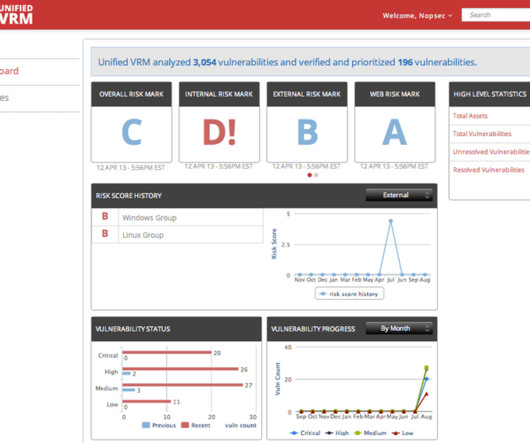Screen dimensions: 530x443
Task: Toggle the Medium series legend marker
Action: coord(358,433)
